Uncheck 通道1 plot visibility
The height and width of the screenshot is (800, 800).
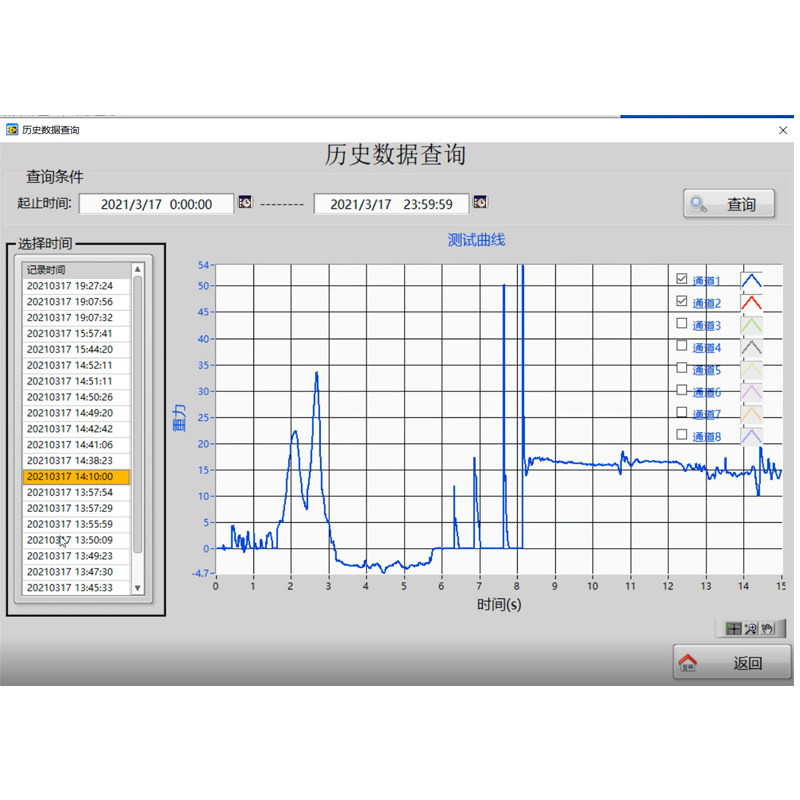pyautogui.click(x=681, y=279)
